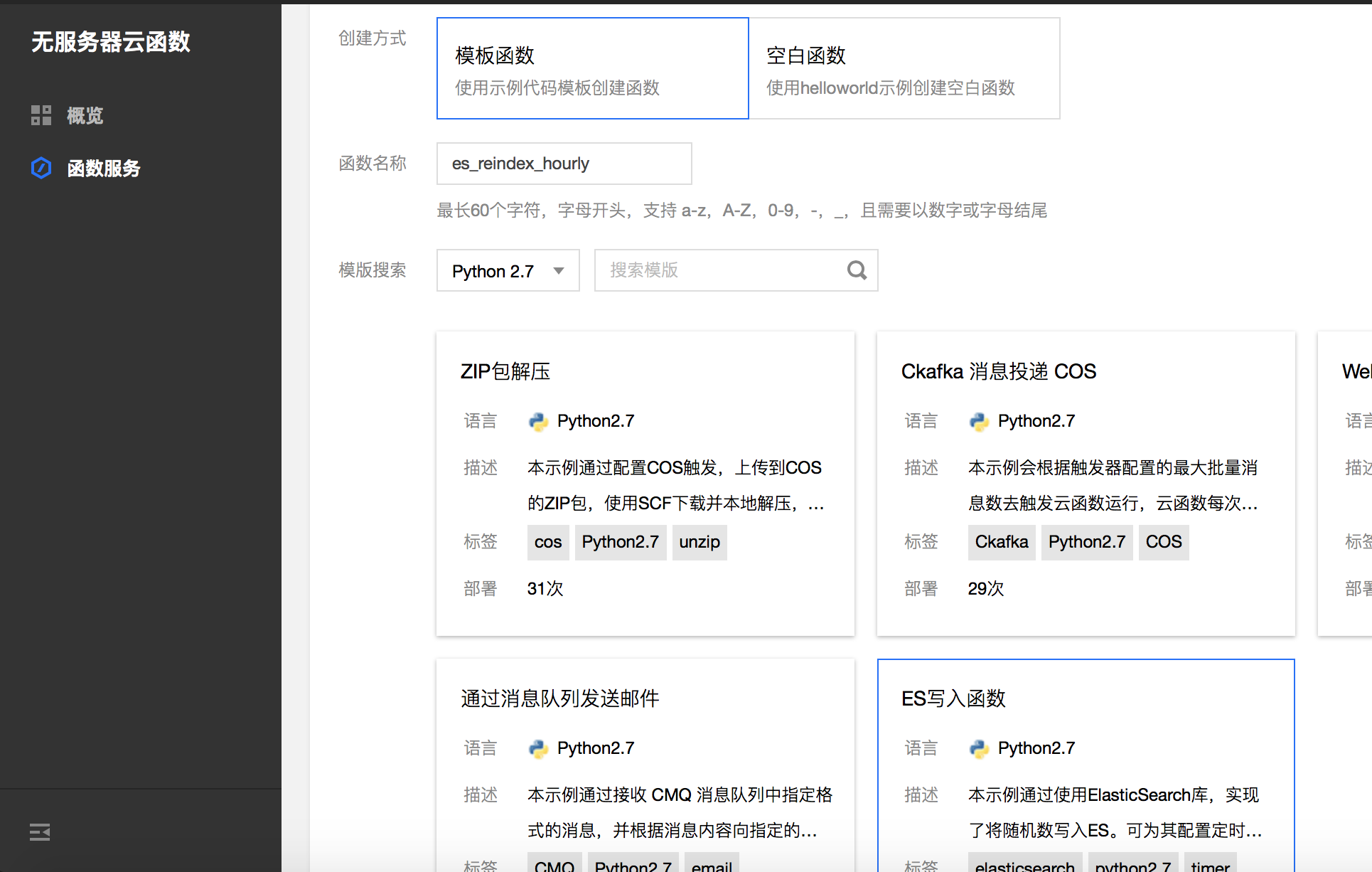Collapse the sidebar using bottom icon

pos(39,831)
